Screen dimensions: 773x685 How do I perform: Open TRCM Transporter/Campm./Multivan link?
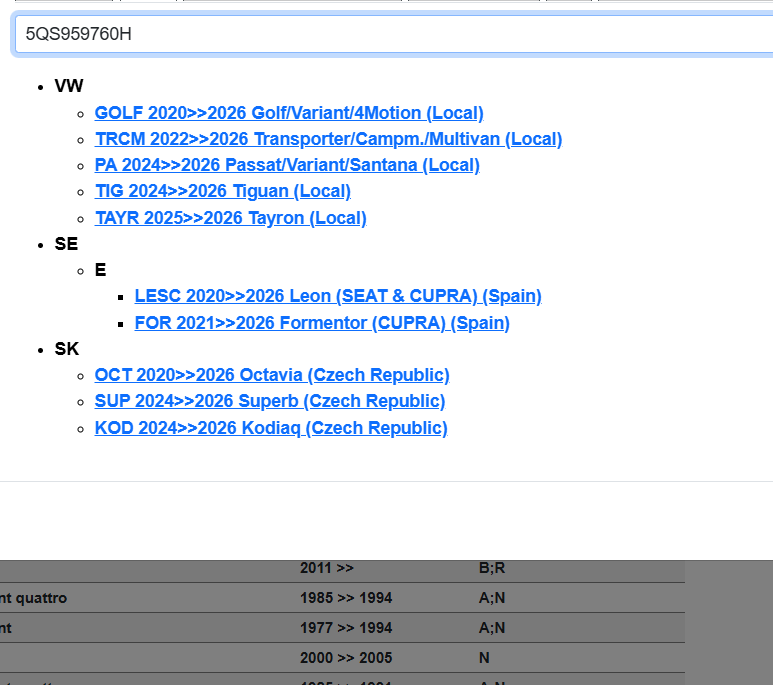tap(328, 139)
